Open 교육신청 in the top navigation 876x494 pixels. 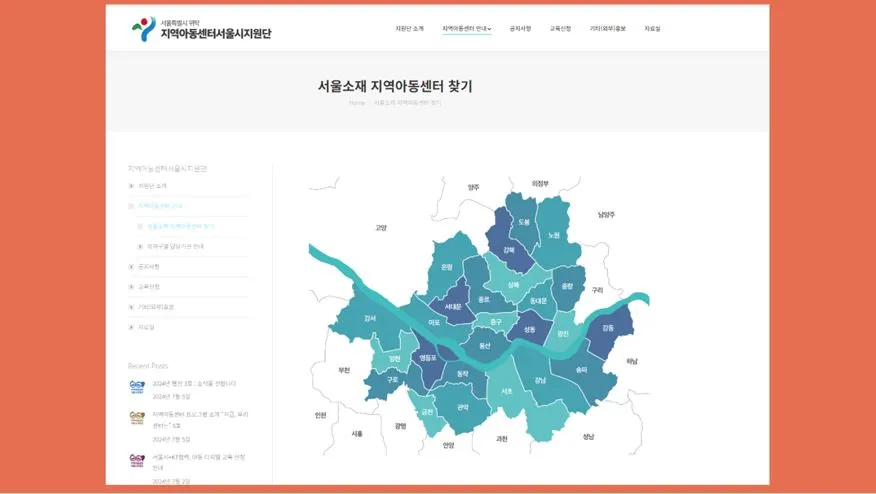point(560,28)
